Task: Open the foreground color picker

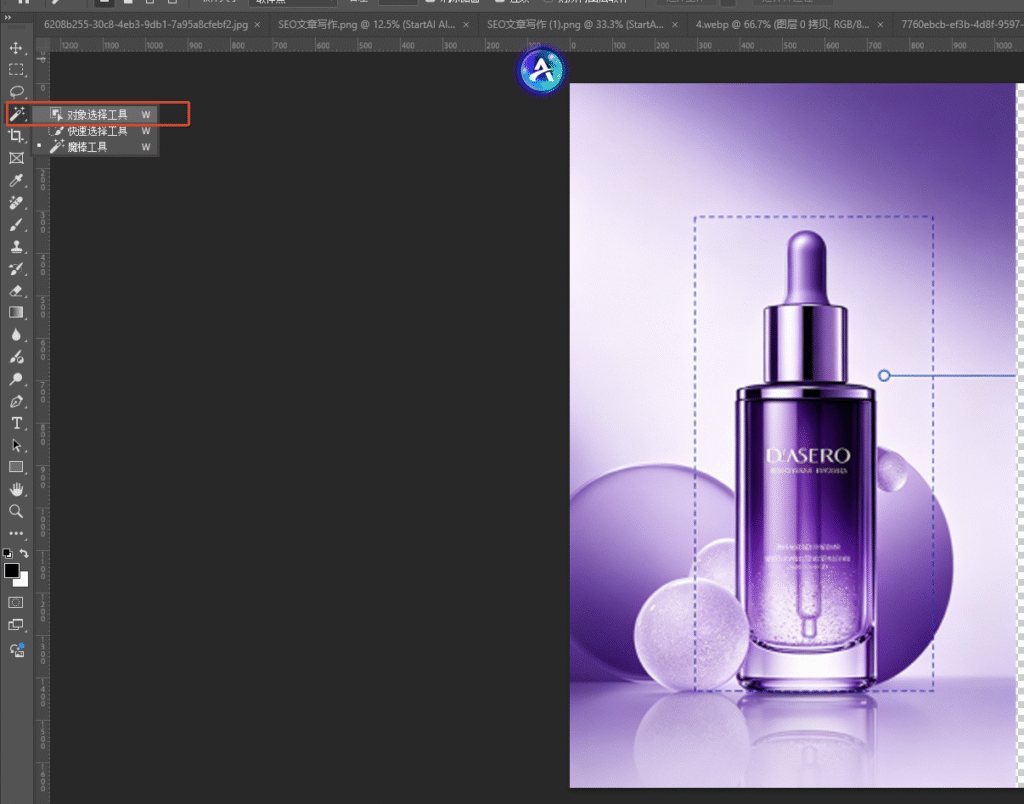Action: pyautogui.click(x=11, y=570)
